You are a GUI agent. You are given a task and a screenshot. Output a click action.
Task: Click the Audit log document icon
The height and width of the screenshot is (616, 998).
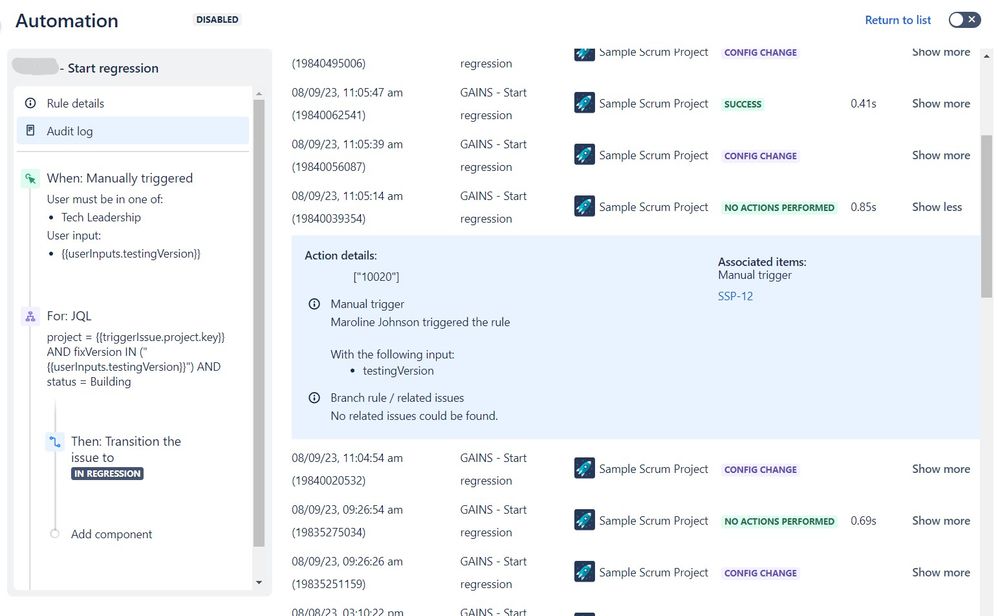(x=30, y=130)
